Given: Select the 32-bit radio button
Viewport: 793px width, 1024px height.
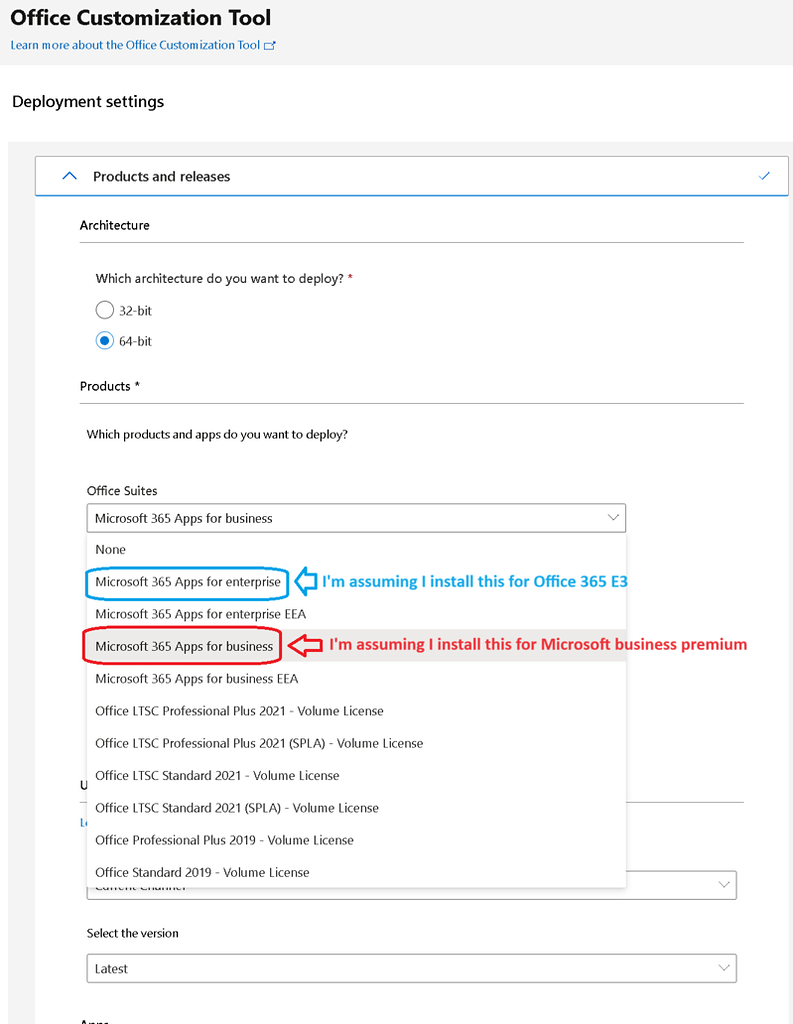Looking at the screenshot, I should (x=104, y=310).
